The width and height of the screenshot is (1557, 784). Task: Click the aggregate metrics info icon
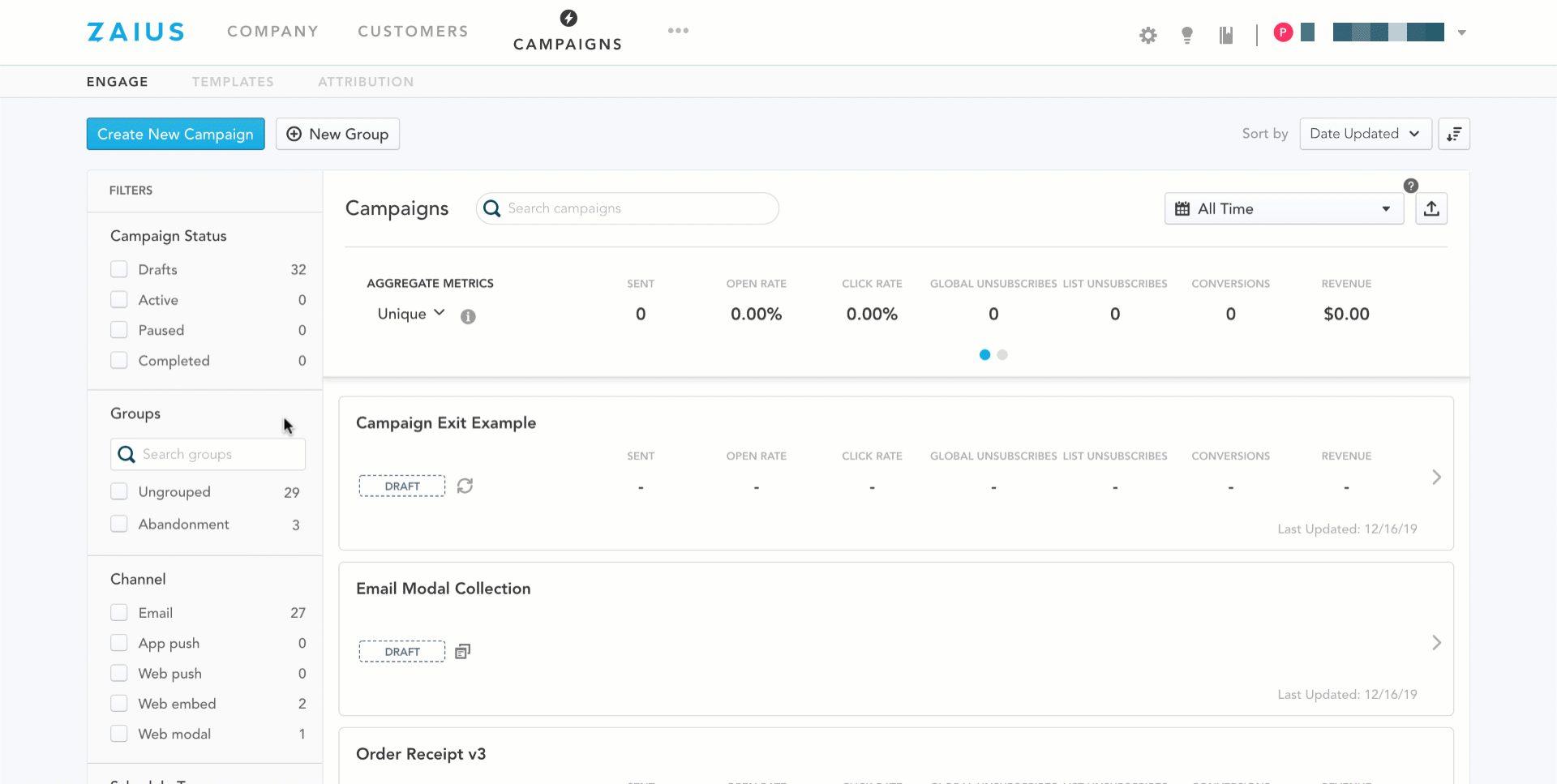pyautogui.click(x=468, y=316)
